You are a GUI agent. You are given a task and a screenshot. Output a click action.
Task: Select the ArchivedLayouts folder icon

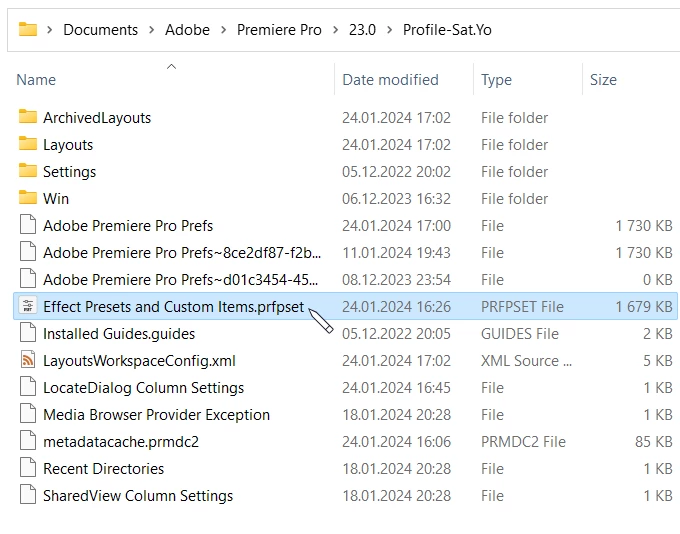coord(28,117)
